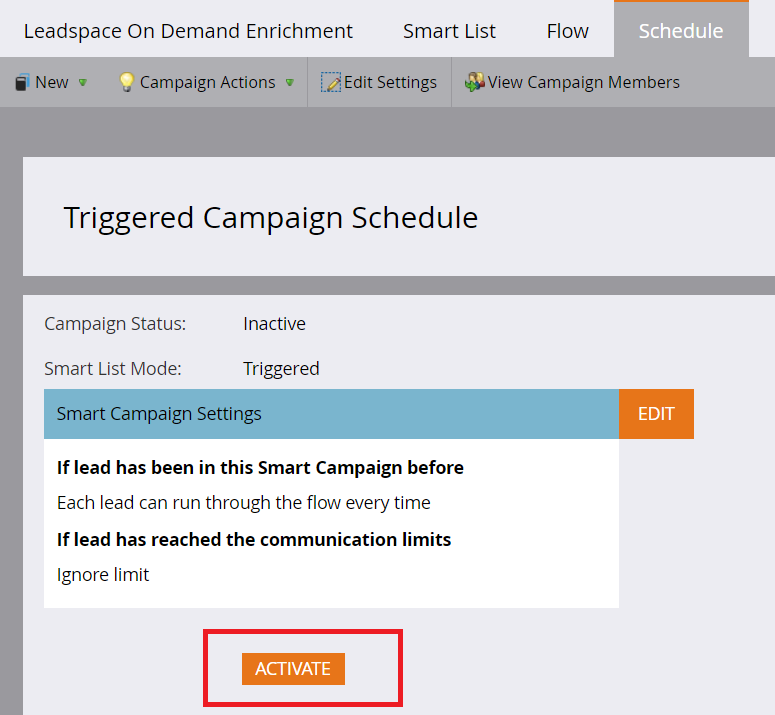The width and height of the screenshot is (775, 715).
Task: Switch to the Smart List tab
Action: (449, 31)
